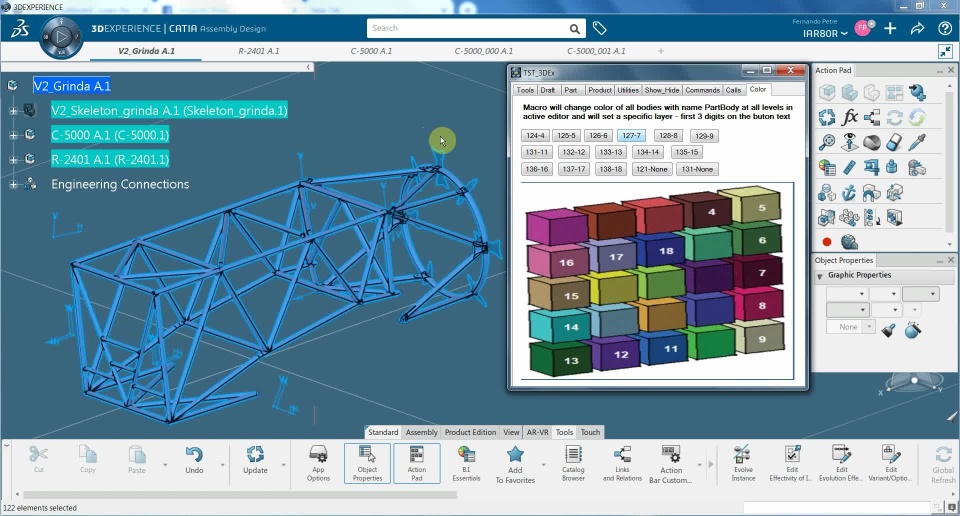Open the Product Edition toolbar tab
The image size is (960, 516).
(x=470, y=432)
